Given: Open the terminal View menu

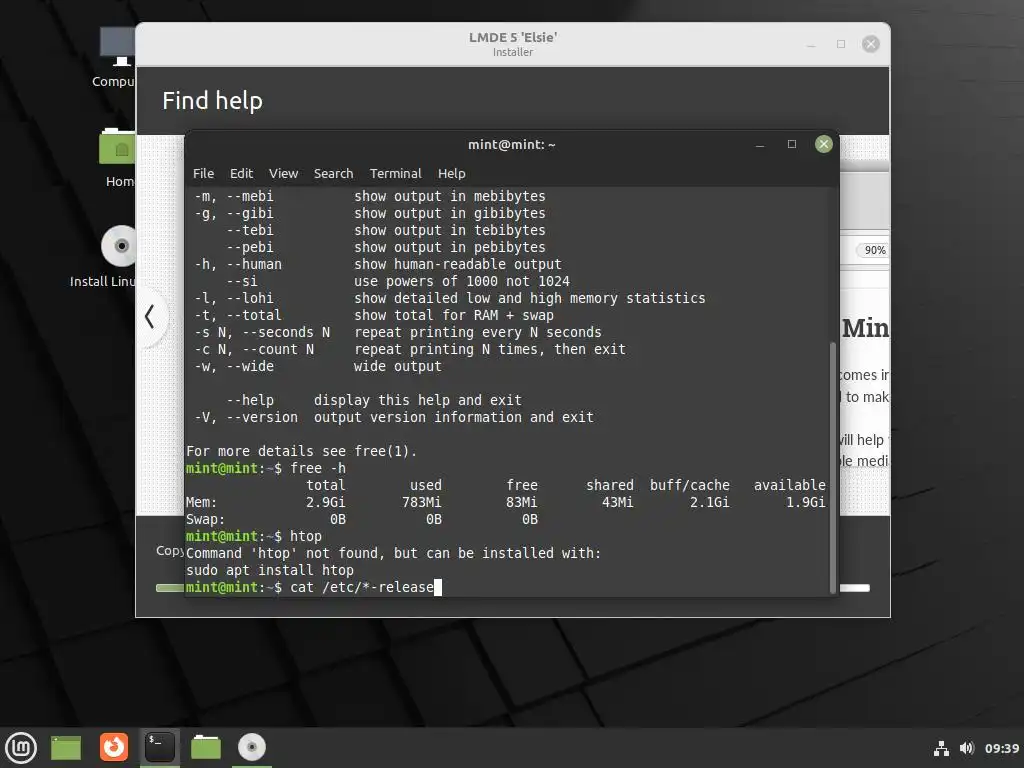Looking at the screenshot, I should [283, 174].
